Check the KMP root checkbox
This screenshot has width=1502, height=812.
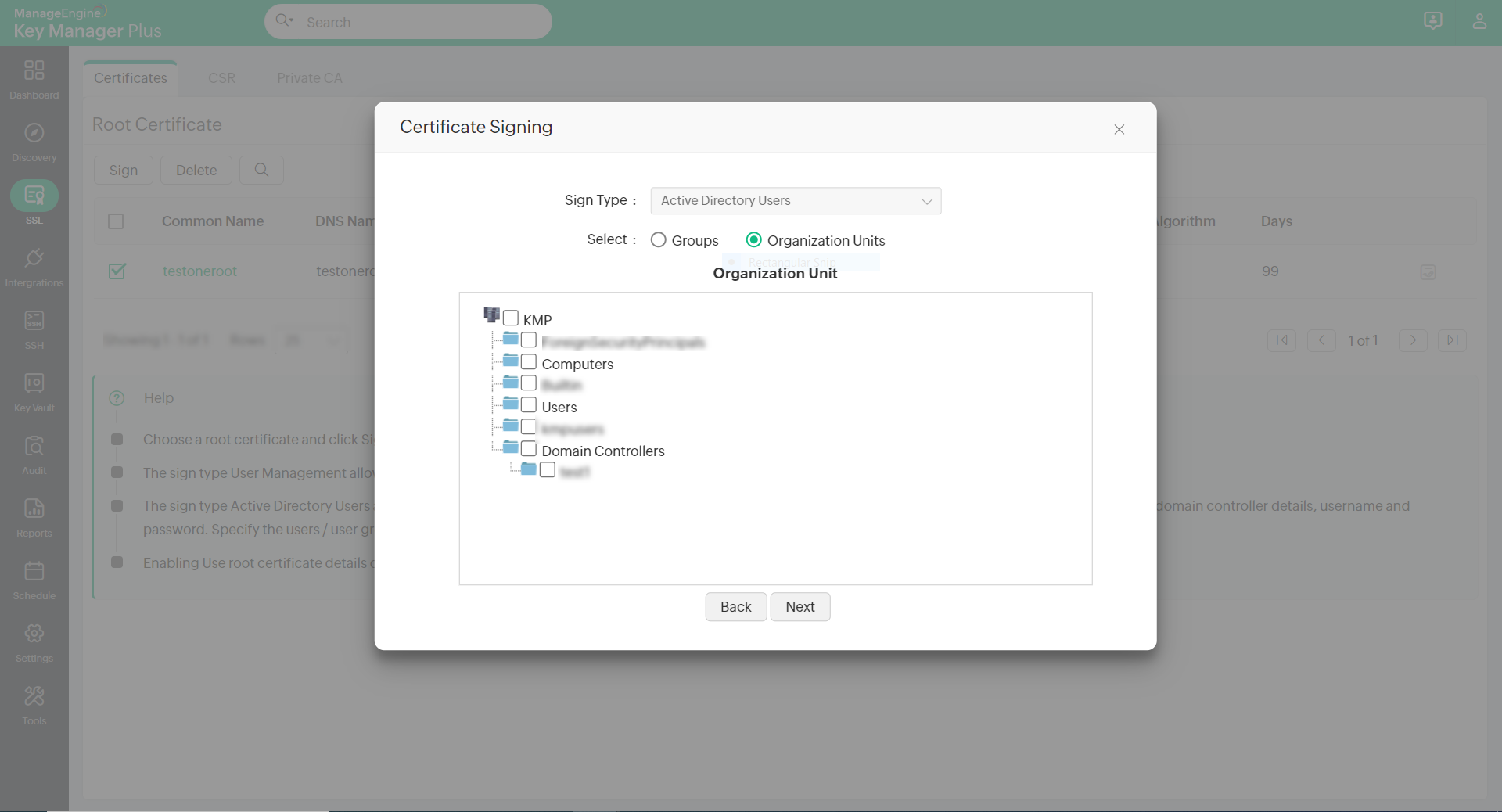pyautogui.click(x=511, y=318)
